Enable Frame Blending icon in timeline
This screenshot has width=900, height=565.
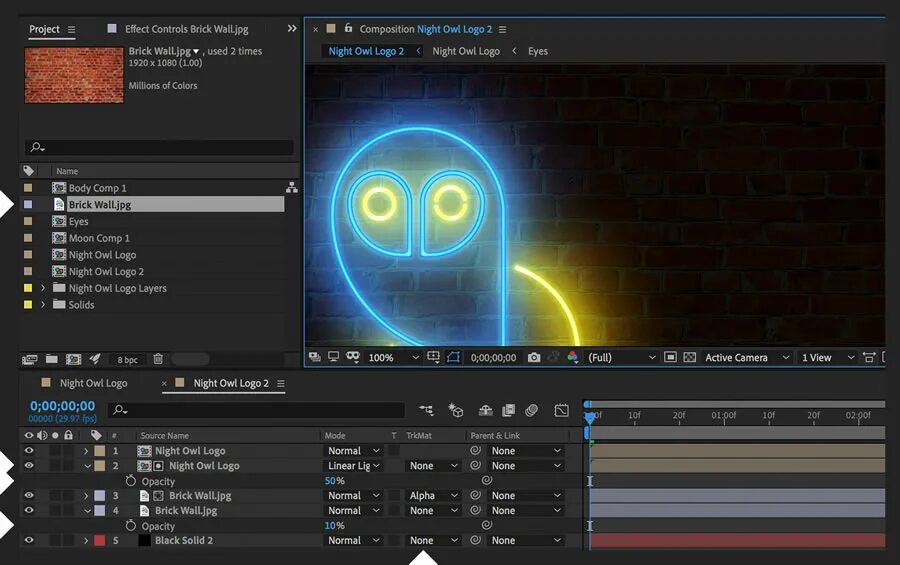coord(509,410)
